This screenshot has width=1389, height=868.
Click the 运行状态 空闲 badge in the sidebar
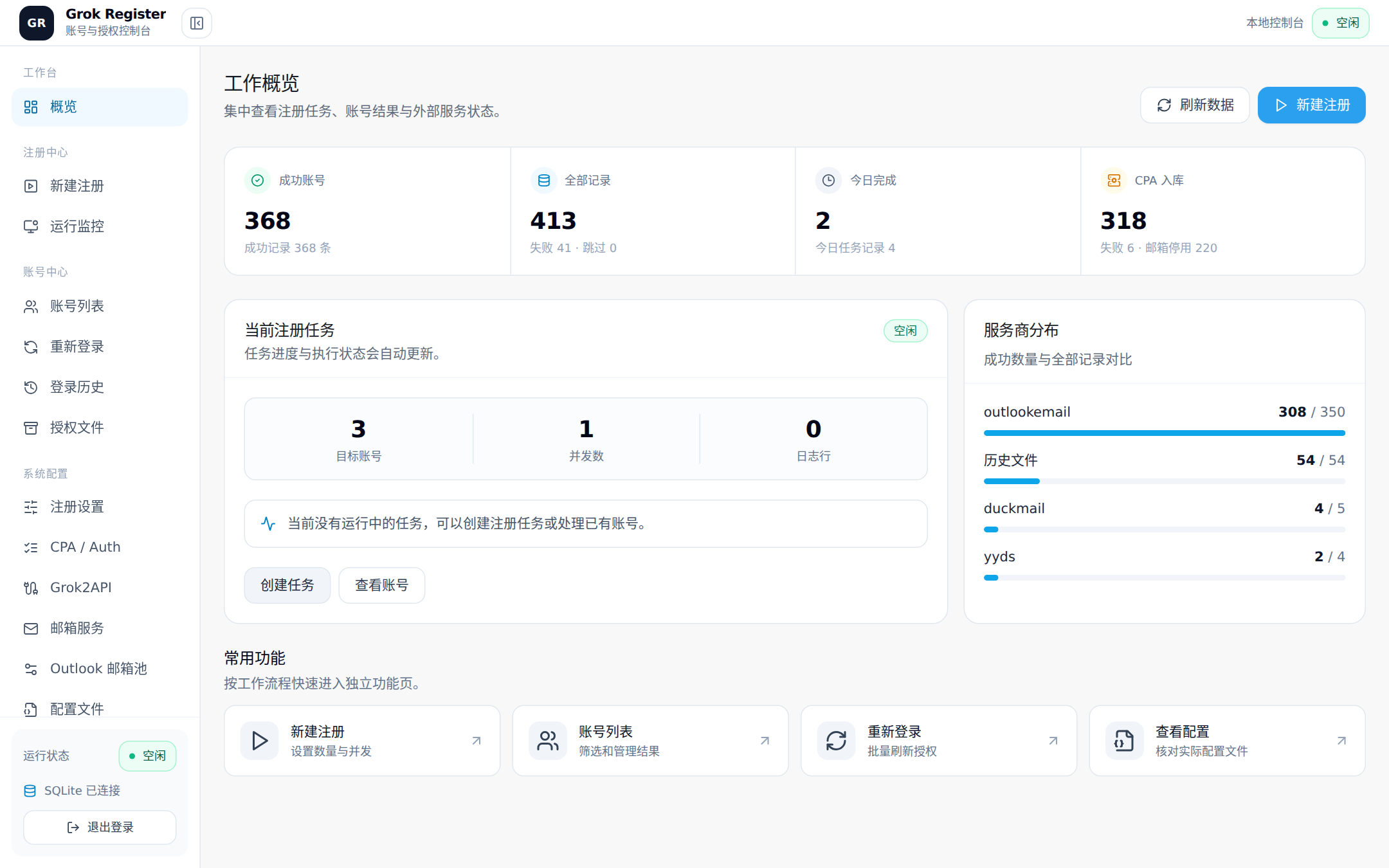pyautogui.click(x=148, y=756)
